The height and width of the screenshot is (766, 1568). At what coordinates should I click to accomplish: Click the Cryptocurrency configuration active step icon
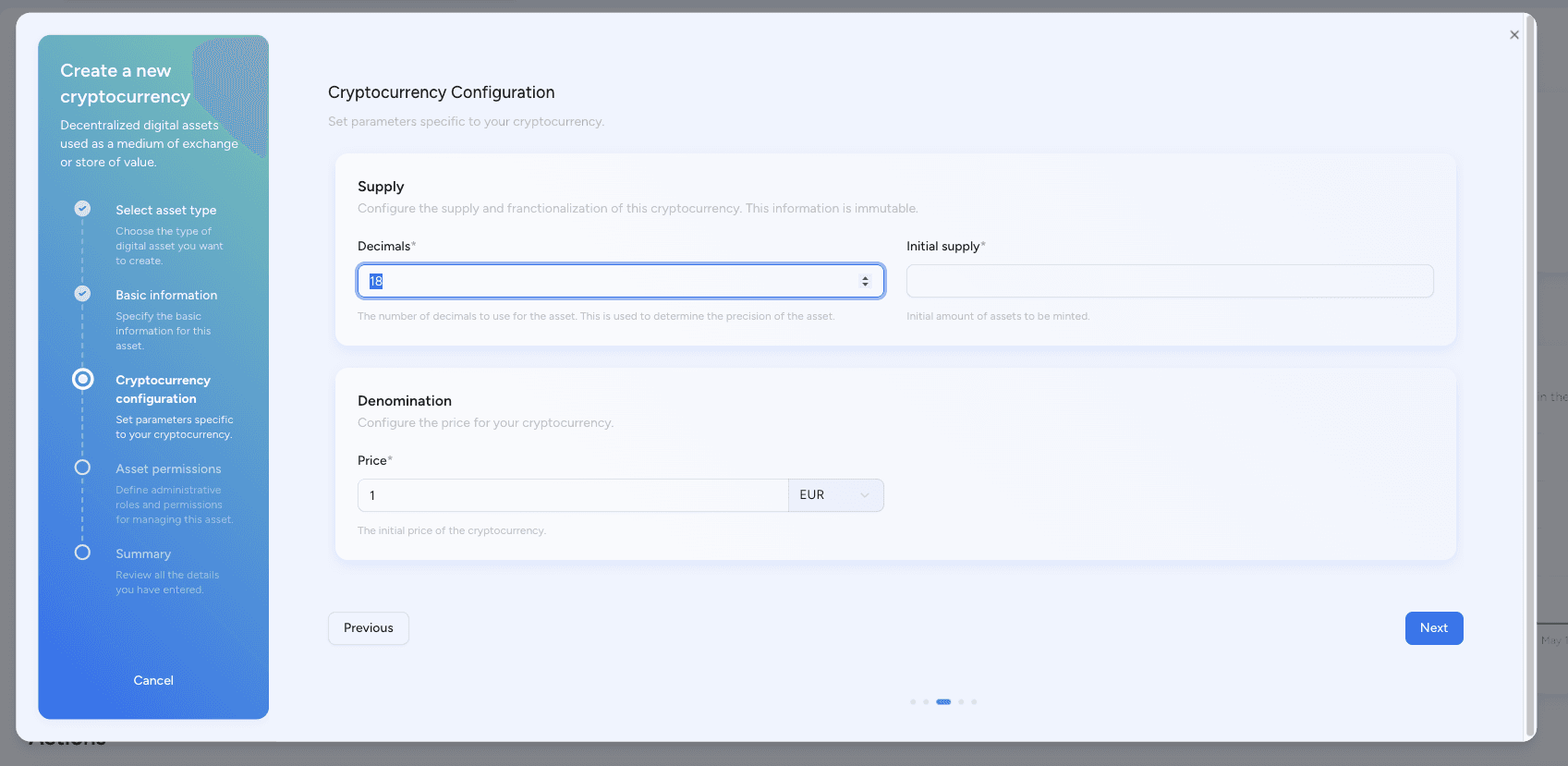pyautogui.click(x=82, y=379)
